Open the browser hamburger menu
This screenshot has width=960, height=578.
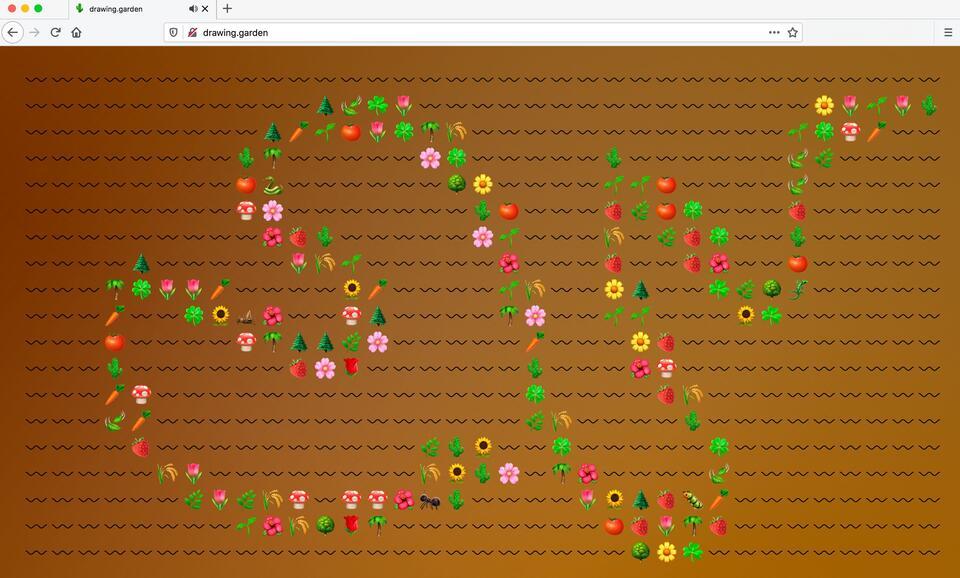947,32
